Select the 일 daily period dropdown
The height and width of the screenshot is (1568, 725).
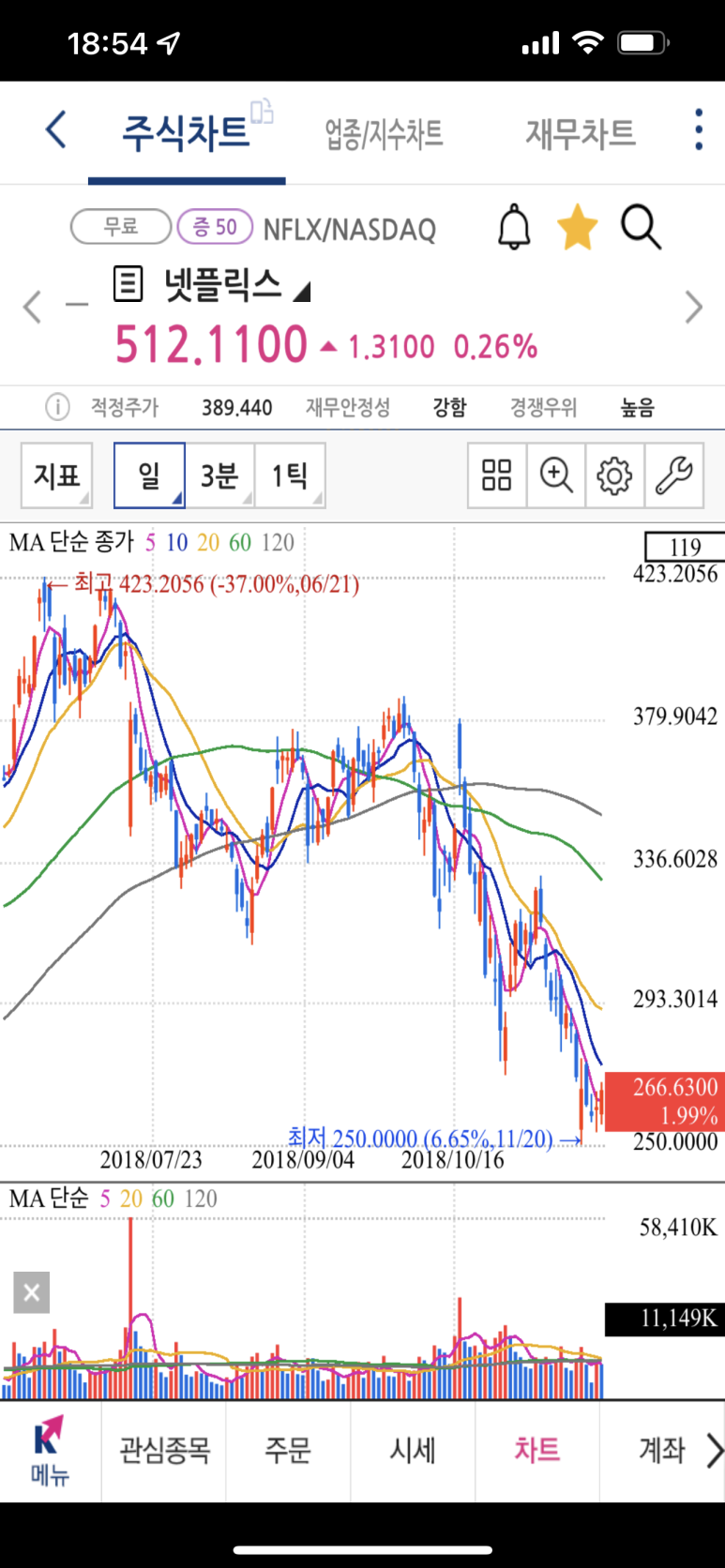tap(149, 475)
